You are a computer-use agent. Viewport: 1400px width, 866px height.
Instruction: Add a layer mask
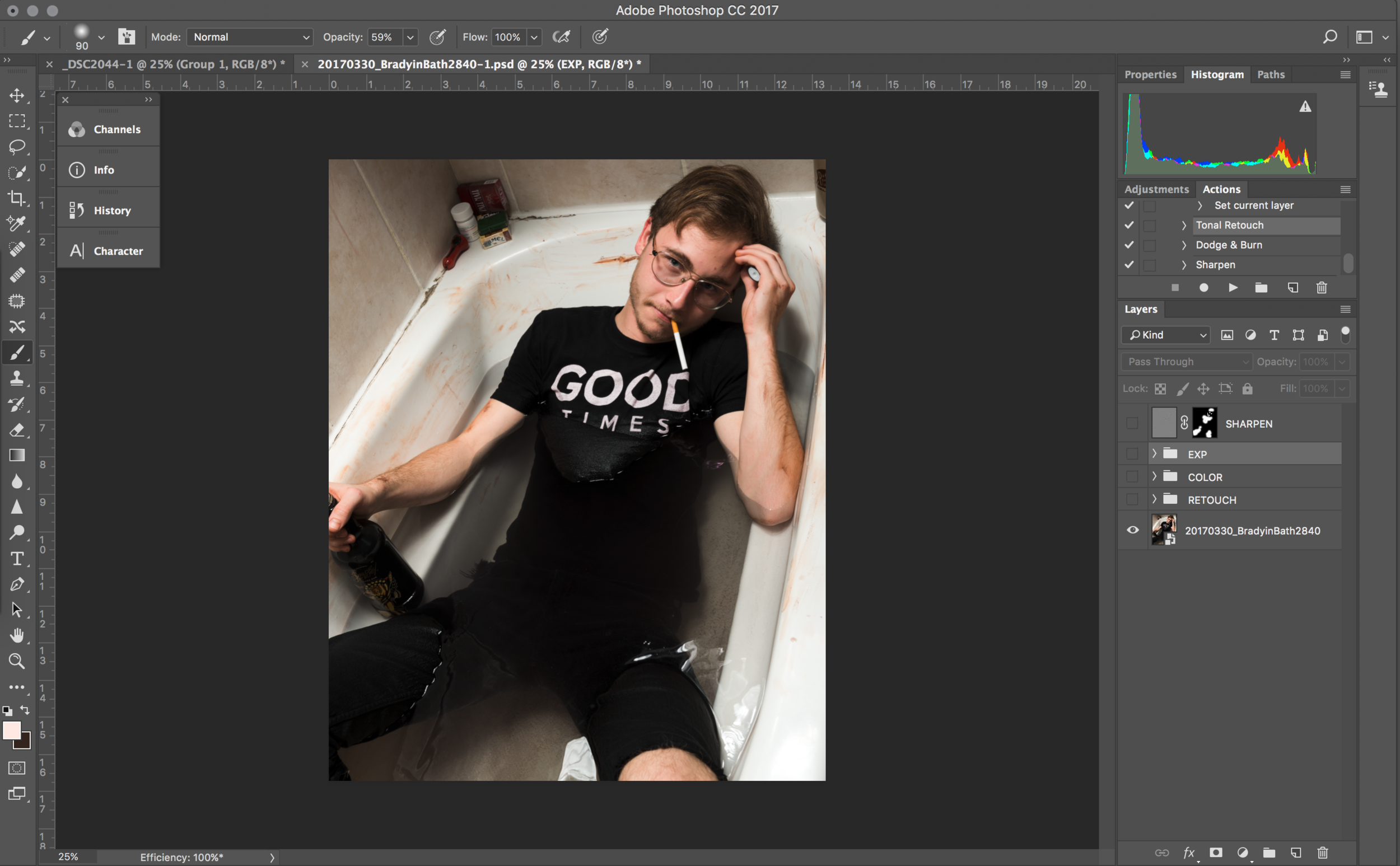tap(1216, 853)
